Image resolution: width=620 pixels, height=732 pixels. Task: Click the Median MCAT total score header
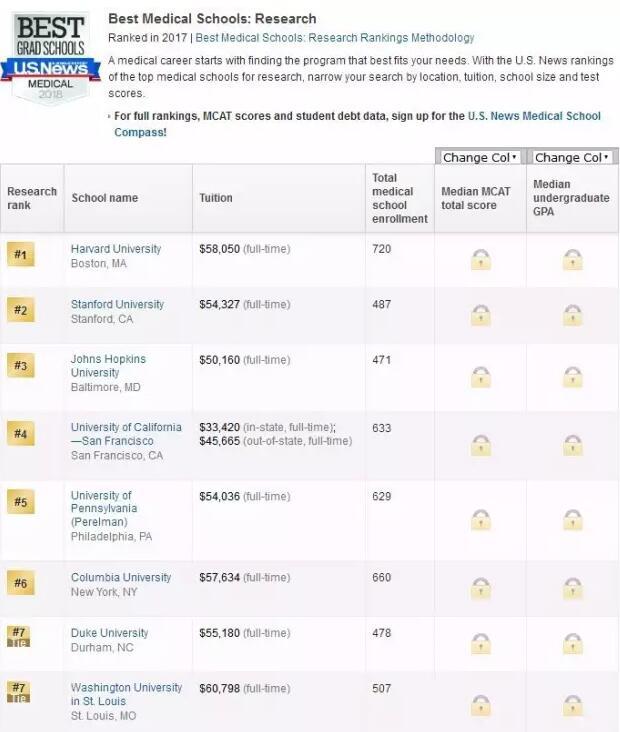click(x=480, y=198)
